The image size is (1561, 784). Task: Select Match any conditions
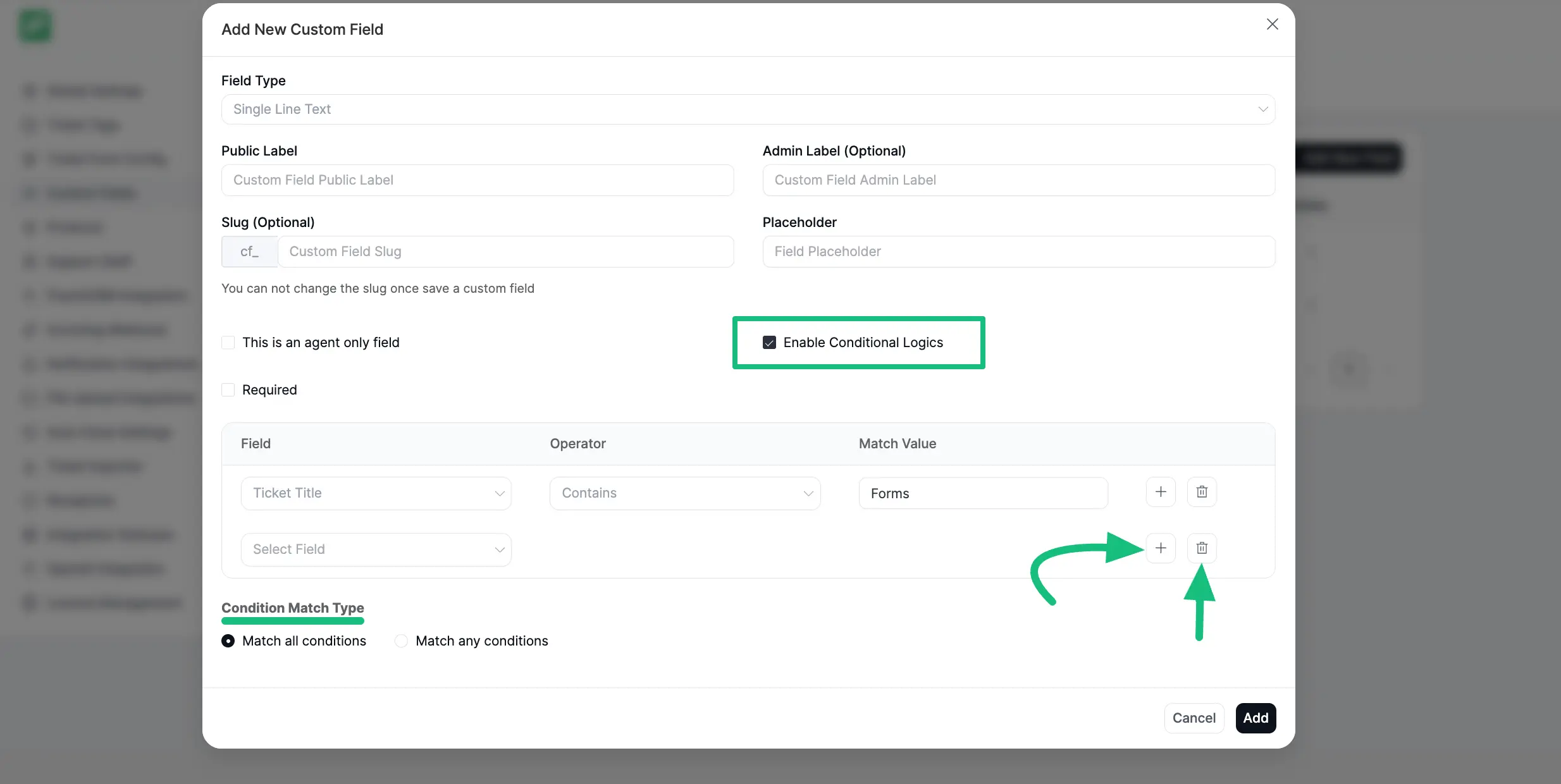coord(401,640)
